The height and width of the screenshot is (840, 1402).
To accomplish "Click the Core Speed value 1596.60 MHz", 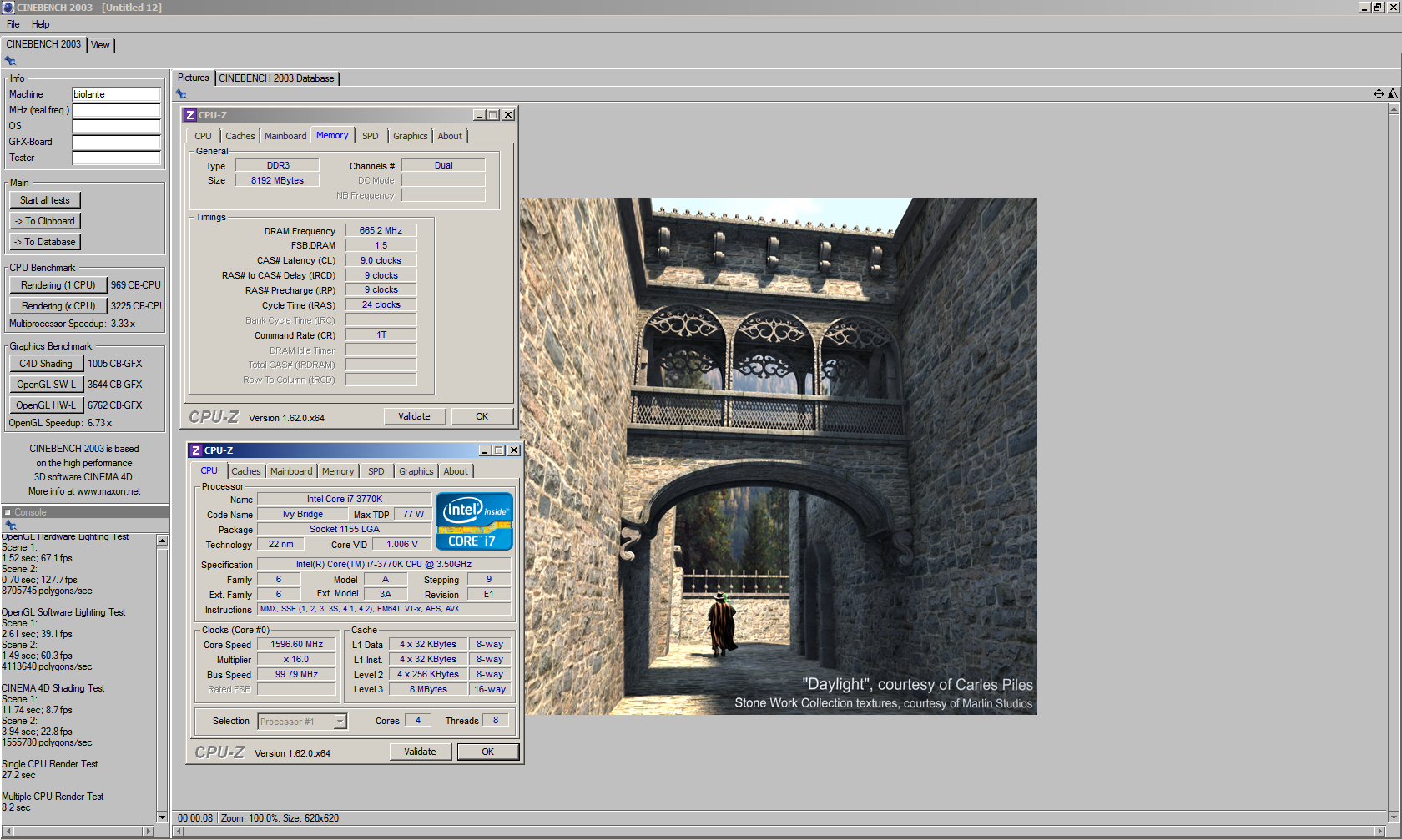I will coord(296,644).
